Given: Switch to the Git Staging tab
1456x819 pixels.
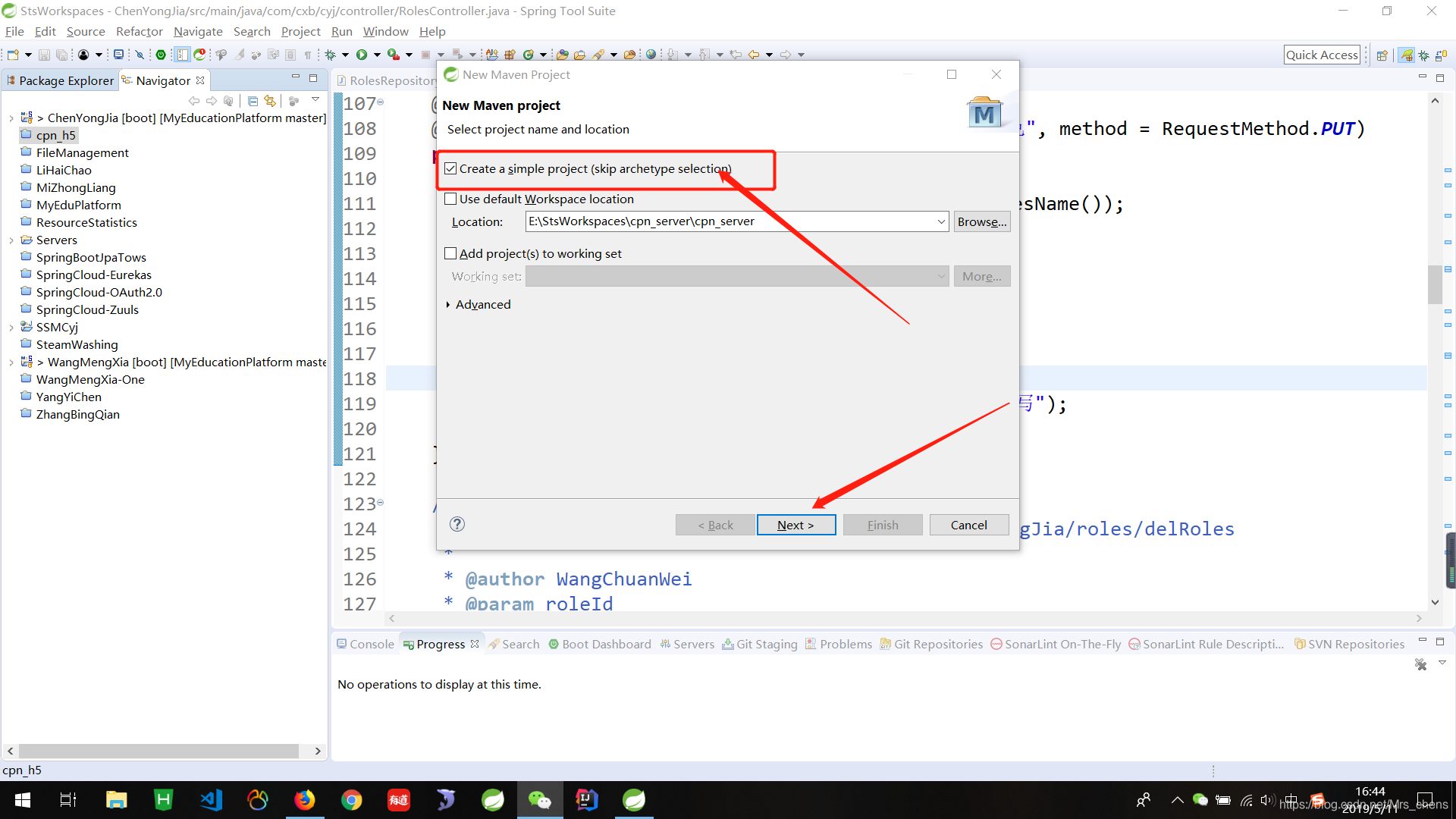Looking at the screenshot, I should point(760,644).
